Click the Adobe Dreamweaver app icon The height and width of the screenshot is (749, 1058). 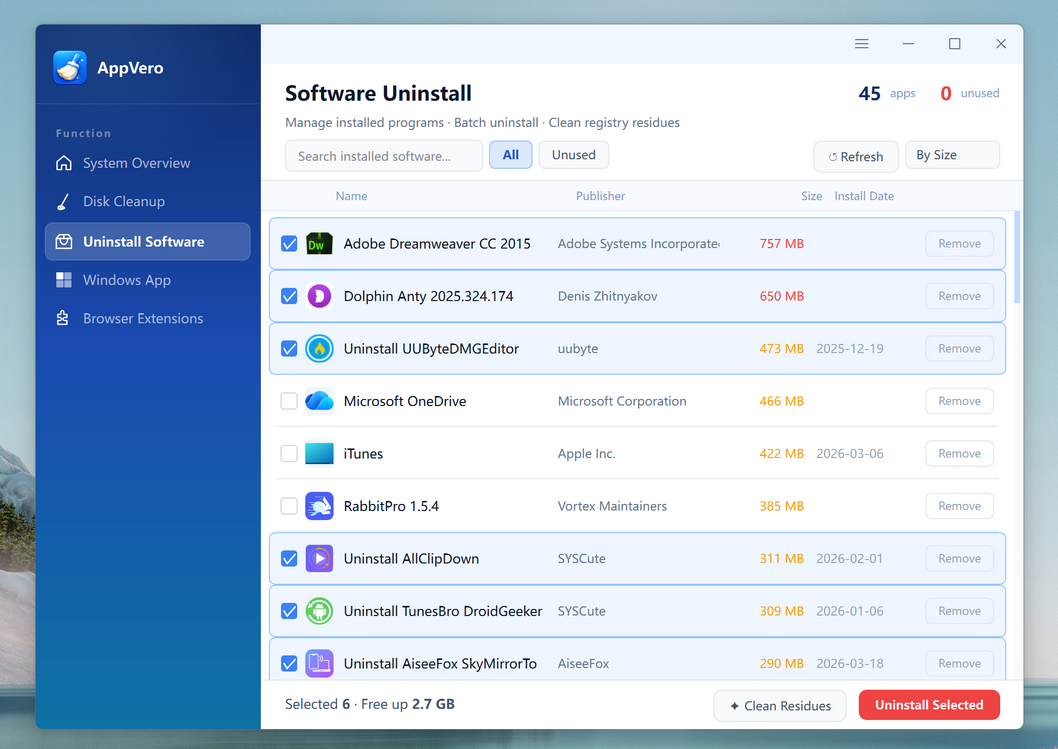(x=319, y=244)
